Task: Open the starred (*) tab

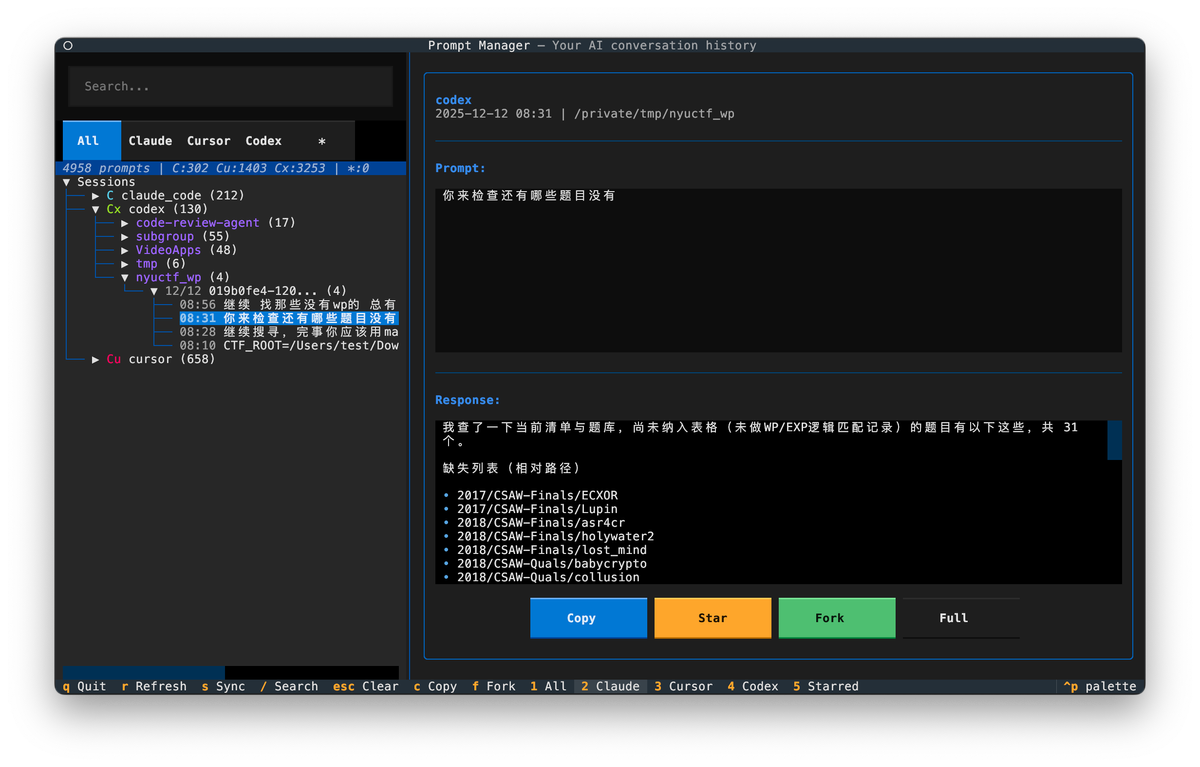Action: pos(322,141)
